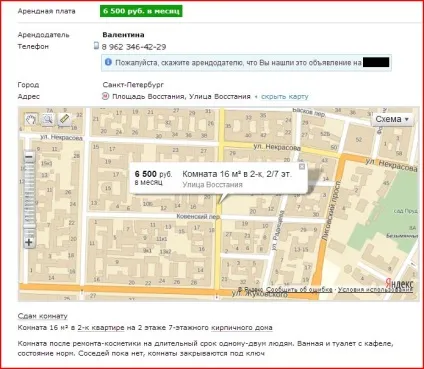The height and width of the screenshot is (369, 424).
Task: Click the phone number 8 962 346-42-29
Action: tap(134, 47)
